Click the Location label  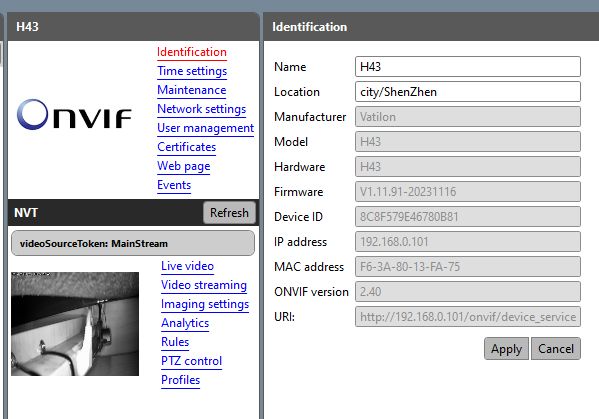pyautogui.click(x=297, y=92)
